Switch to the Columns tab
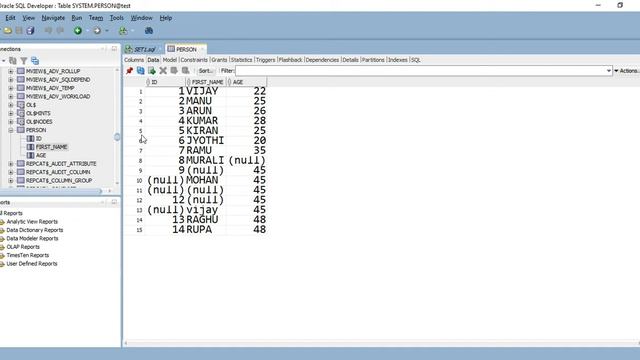Image resolution: width=640 pixels, height=360 pixels. (134, 60)
